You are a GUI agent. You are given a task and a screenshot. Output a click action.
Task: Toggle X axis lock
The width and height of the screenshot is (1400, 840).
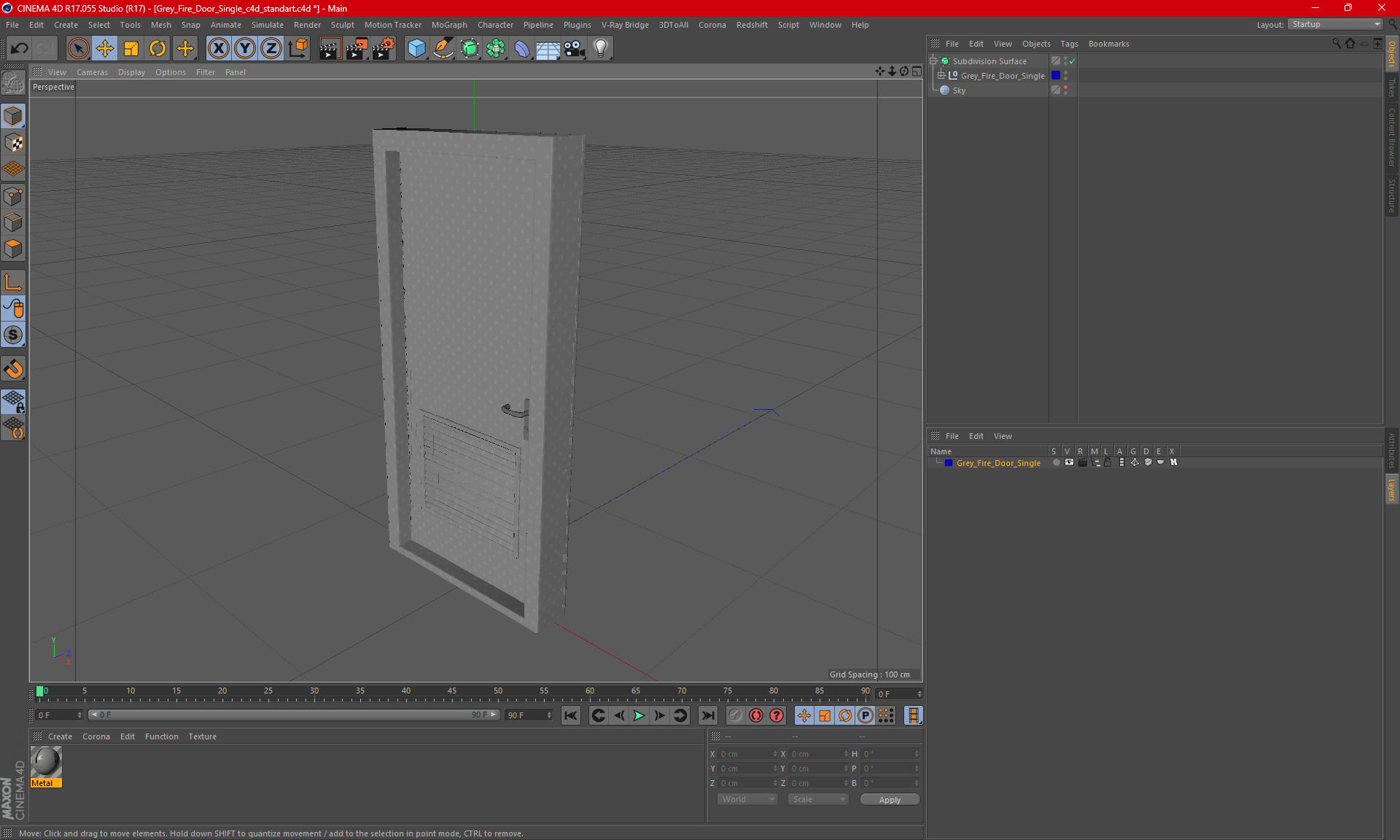(x=218, y=49)
